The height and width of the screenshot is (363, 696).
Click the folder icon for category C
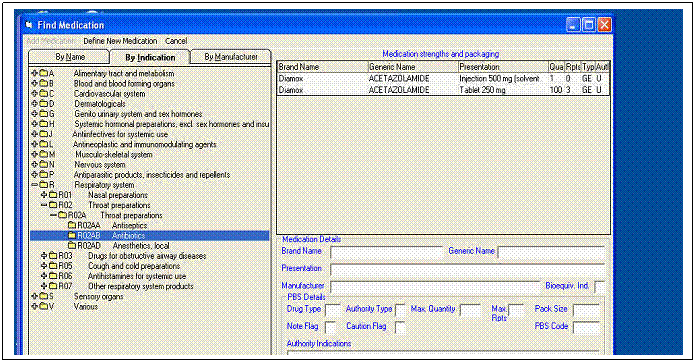[44, 94]
